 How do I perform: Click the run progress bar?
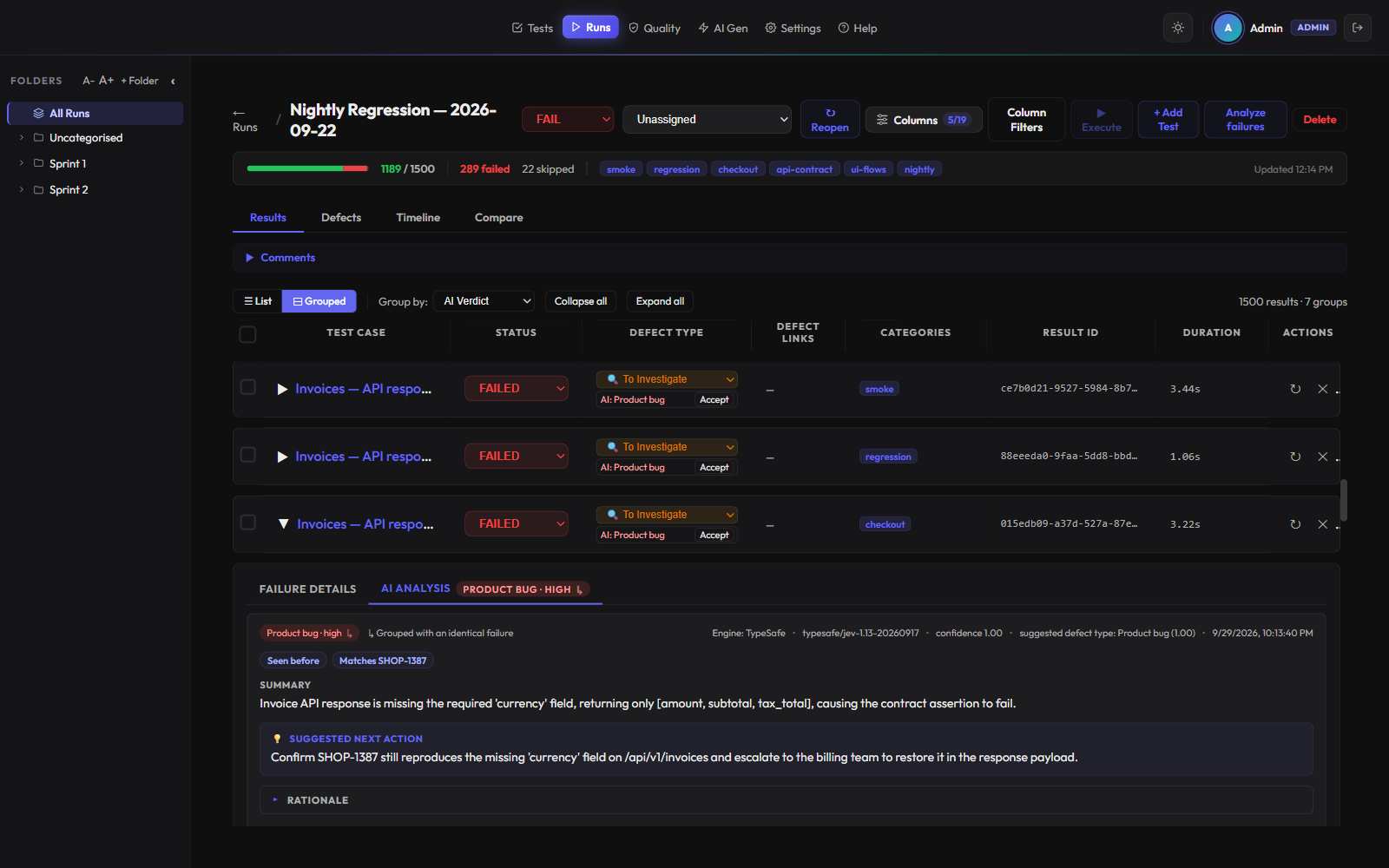[307, 168]
